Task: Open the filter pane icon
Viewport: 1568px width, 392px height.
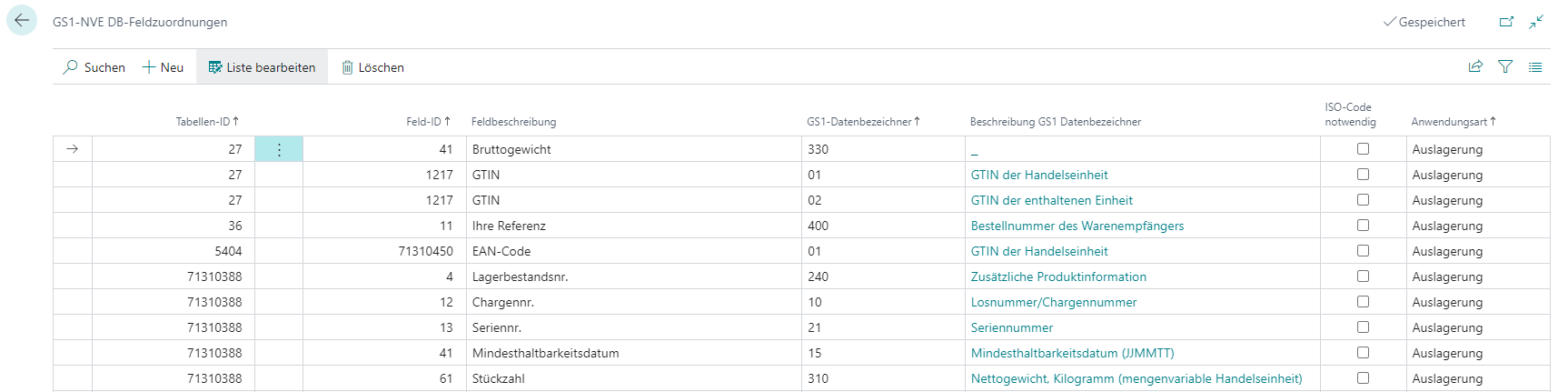Action: point(1505,66)
